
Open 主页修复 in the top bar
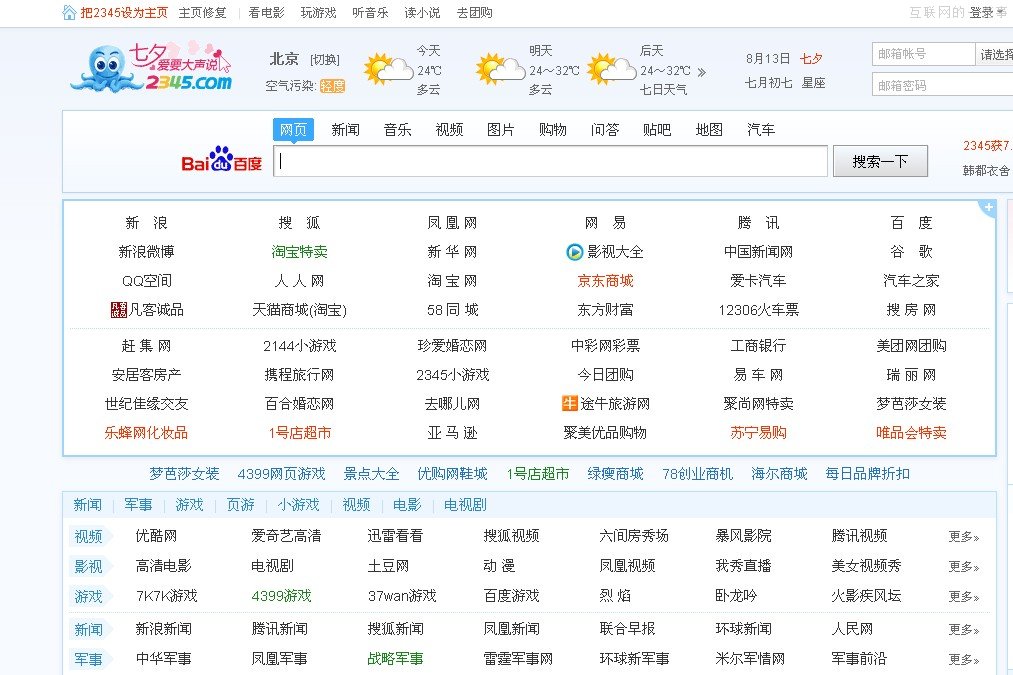point(202,13)
